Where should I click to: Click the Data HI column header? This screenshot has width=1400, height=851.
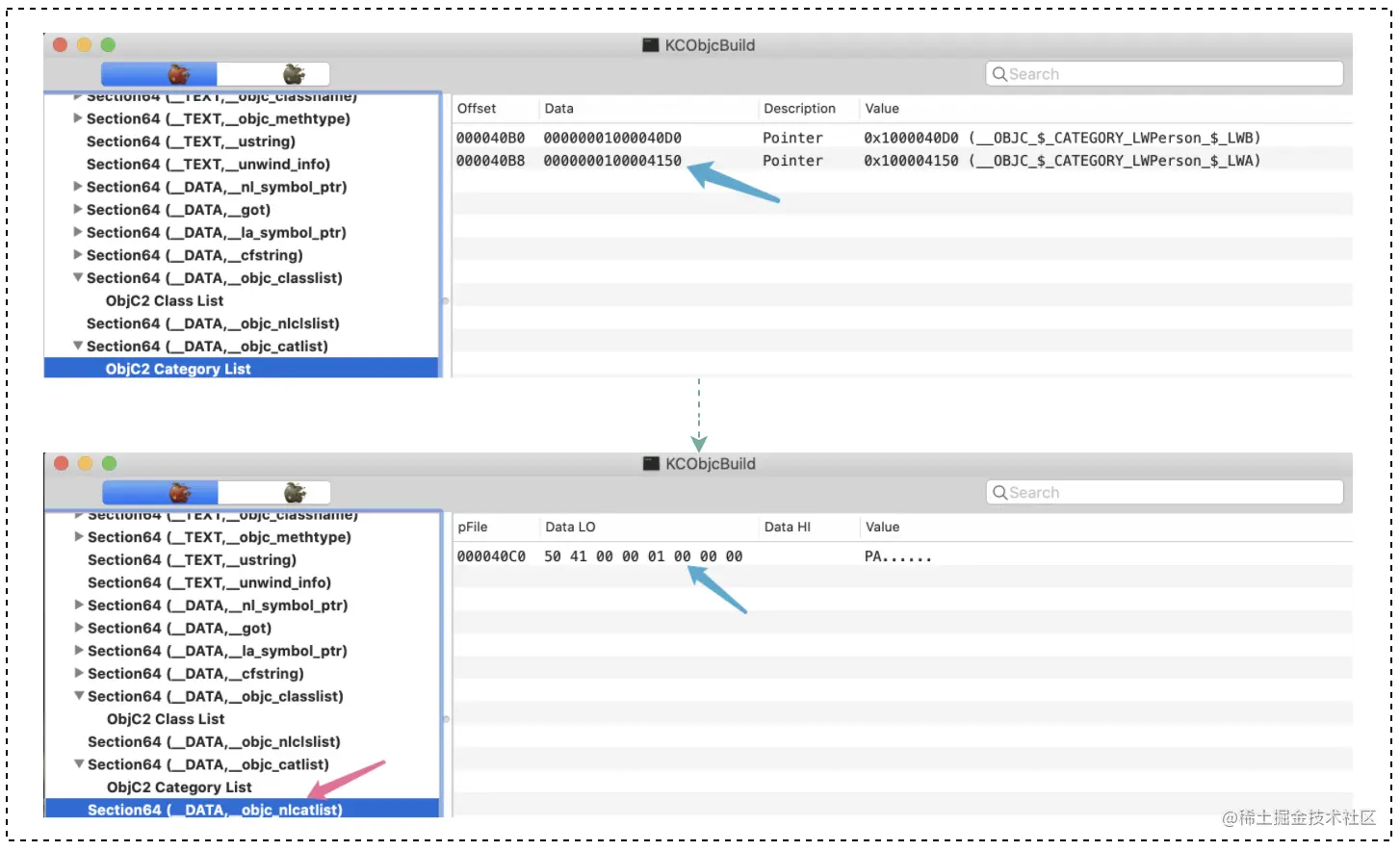787,528
